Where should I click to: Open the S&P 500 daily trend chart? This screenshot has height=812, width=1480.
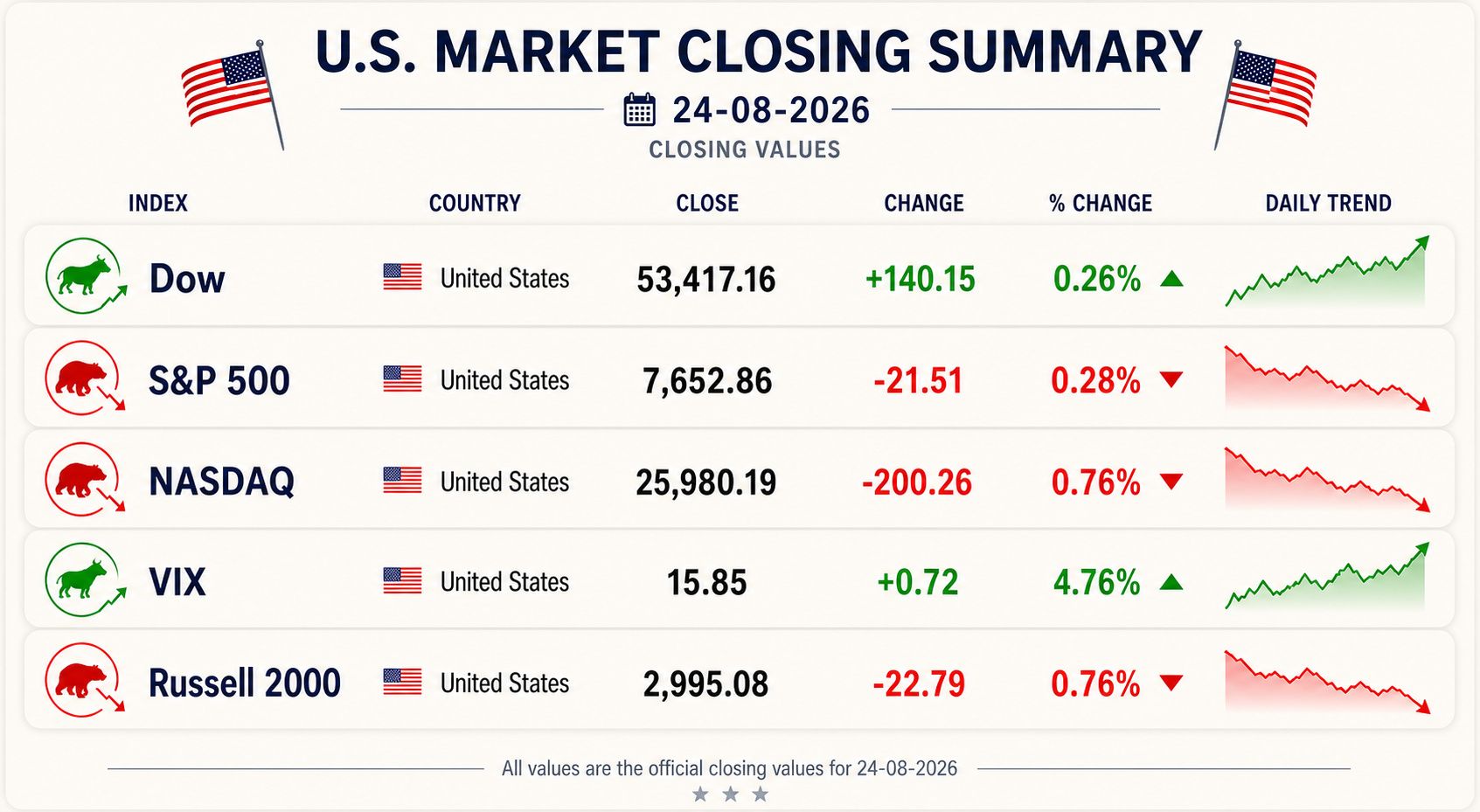[1327, 378]
